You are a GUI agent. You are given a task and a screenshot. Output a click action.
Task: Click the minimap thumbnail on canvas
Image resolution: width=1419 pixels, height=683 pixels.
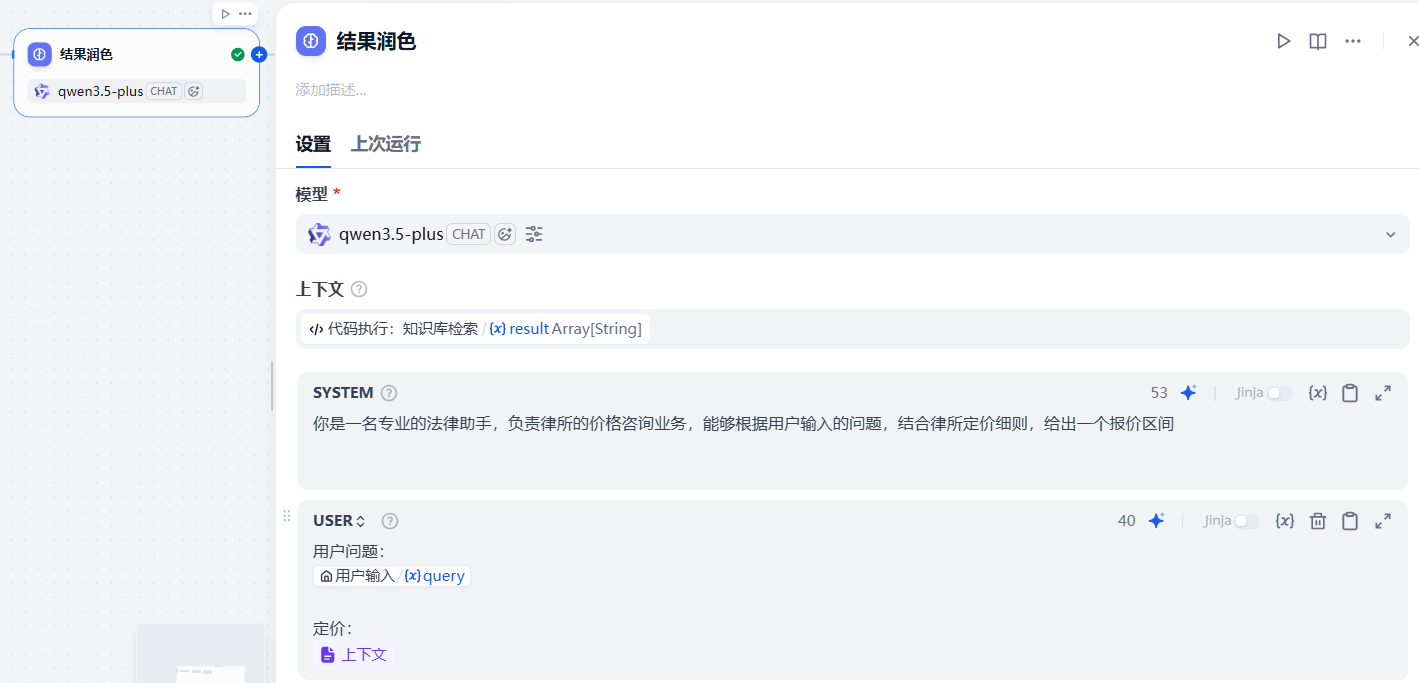pos(200,653)
